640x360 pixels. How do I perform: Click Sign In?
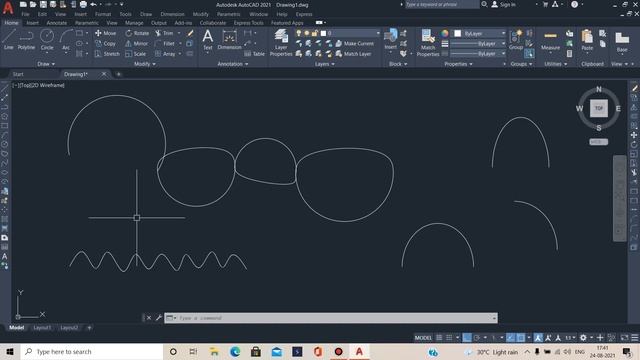tap(504, 4)
